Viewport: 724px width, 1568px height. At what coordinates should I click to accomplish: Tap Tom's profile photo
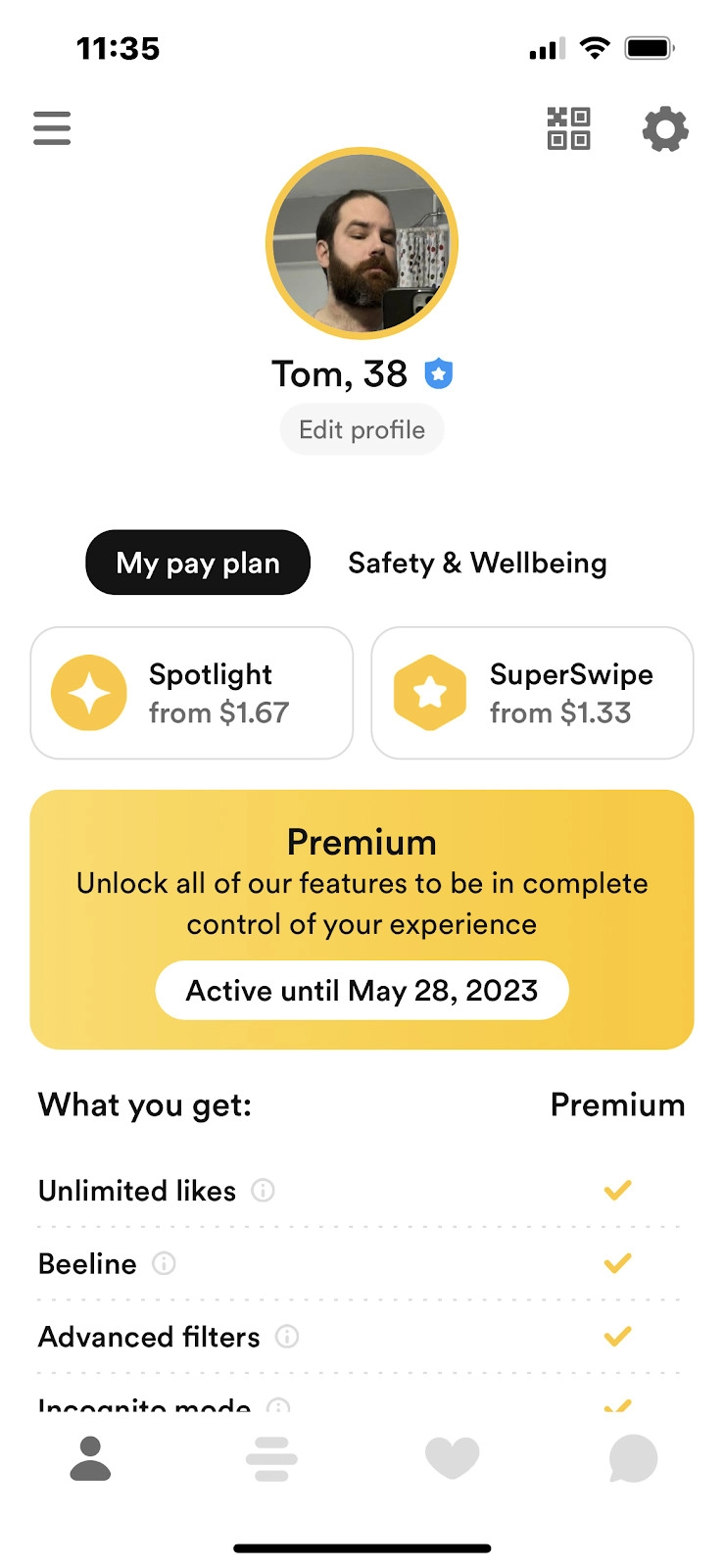[362, 244]
